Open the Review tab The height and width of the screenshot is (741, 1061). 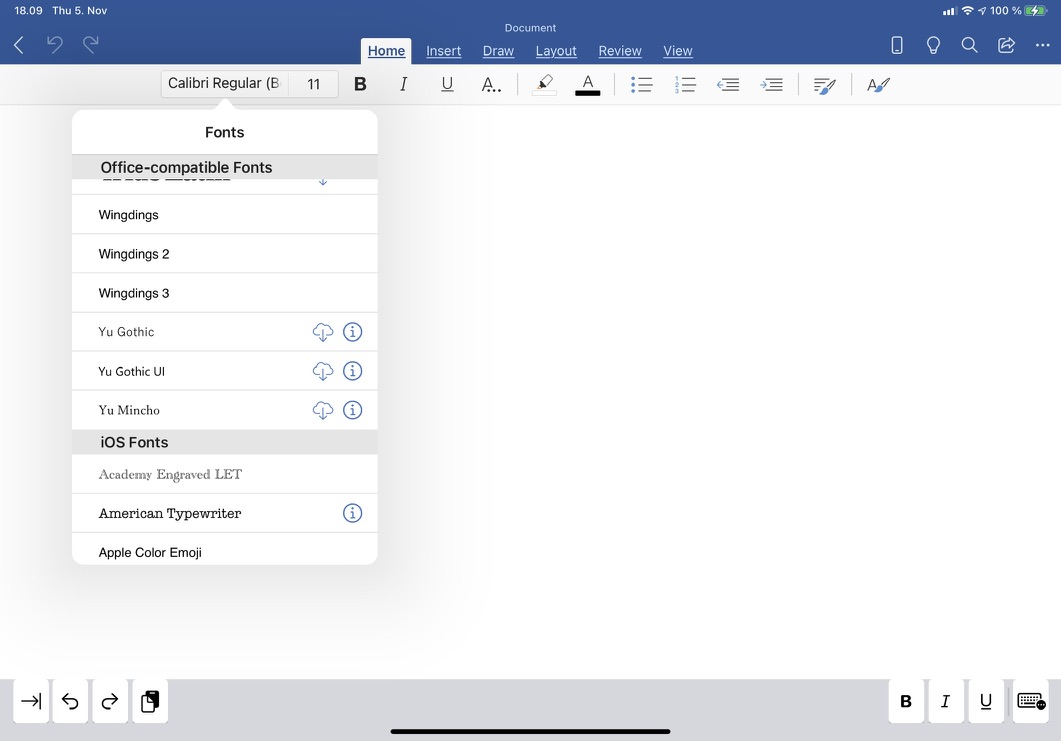pyautogui.click(x=619, y=51)
